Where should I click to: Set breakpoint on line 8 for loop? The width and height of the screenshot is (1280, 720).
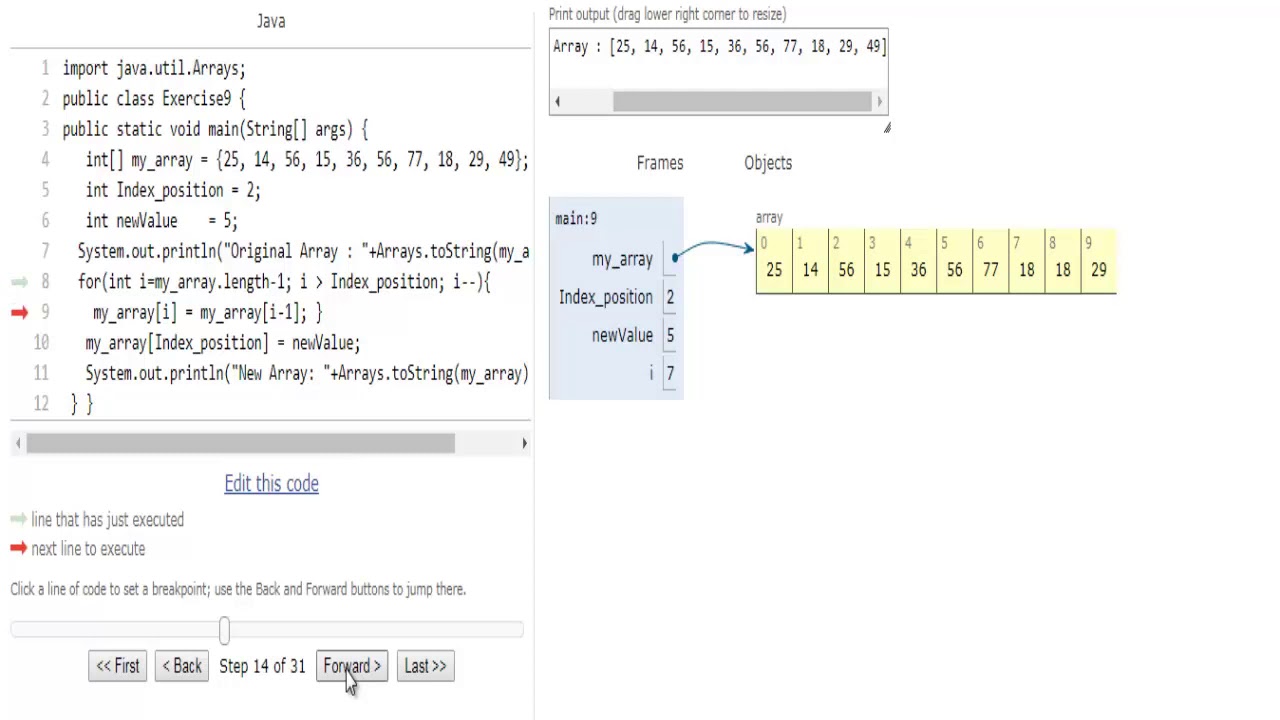284,282
